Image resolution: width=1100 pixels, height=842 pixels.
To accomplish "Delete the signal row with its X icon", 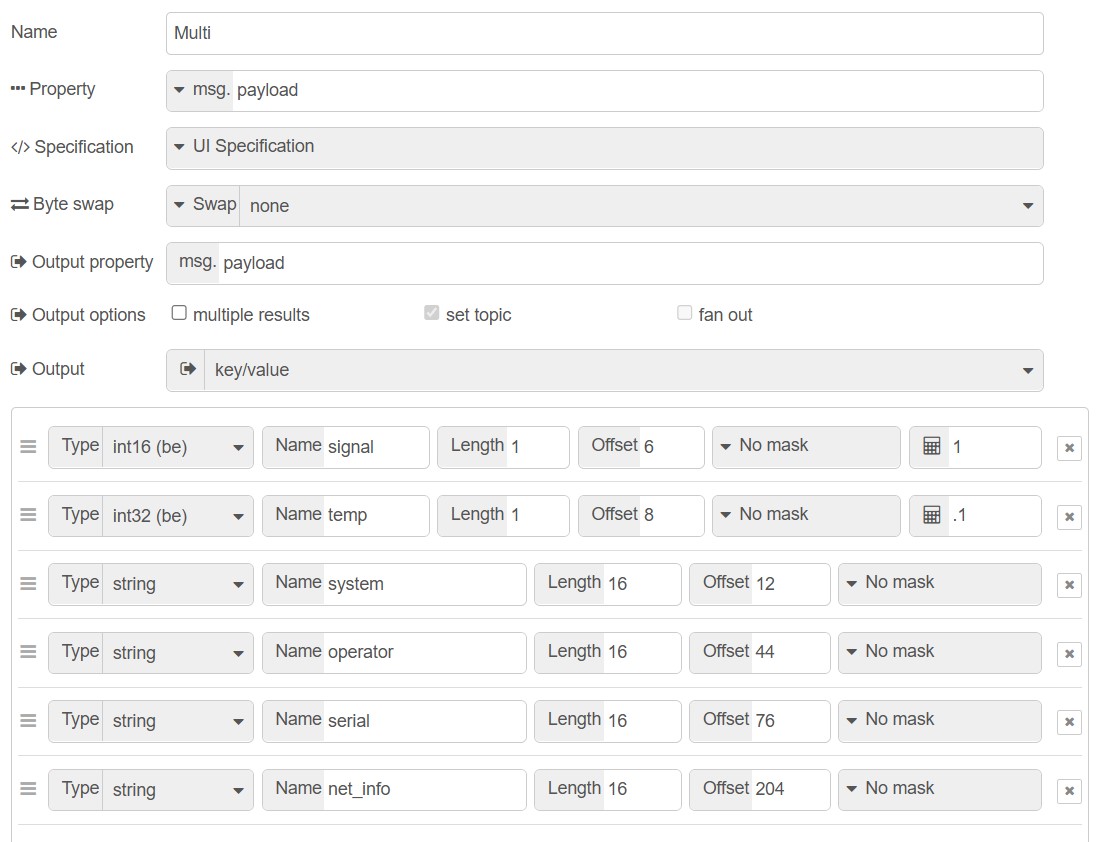I will [1069, 448].
